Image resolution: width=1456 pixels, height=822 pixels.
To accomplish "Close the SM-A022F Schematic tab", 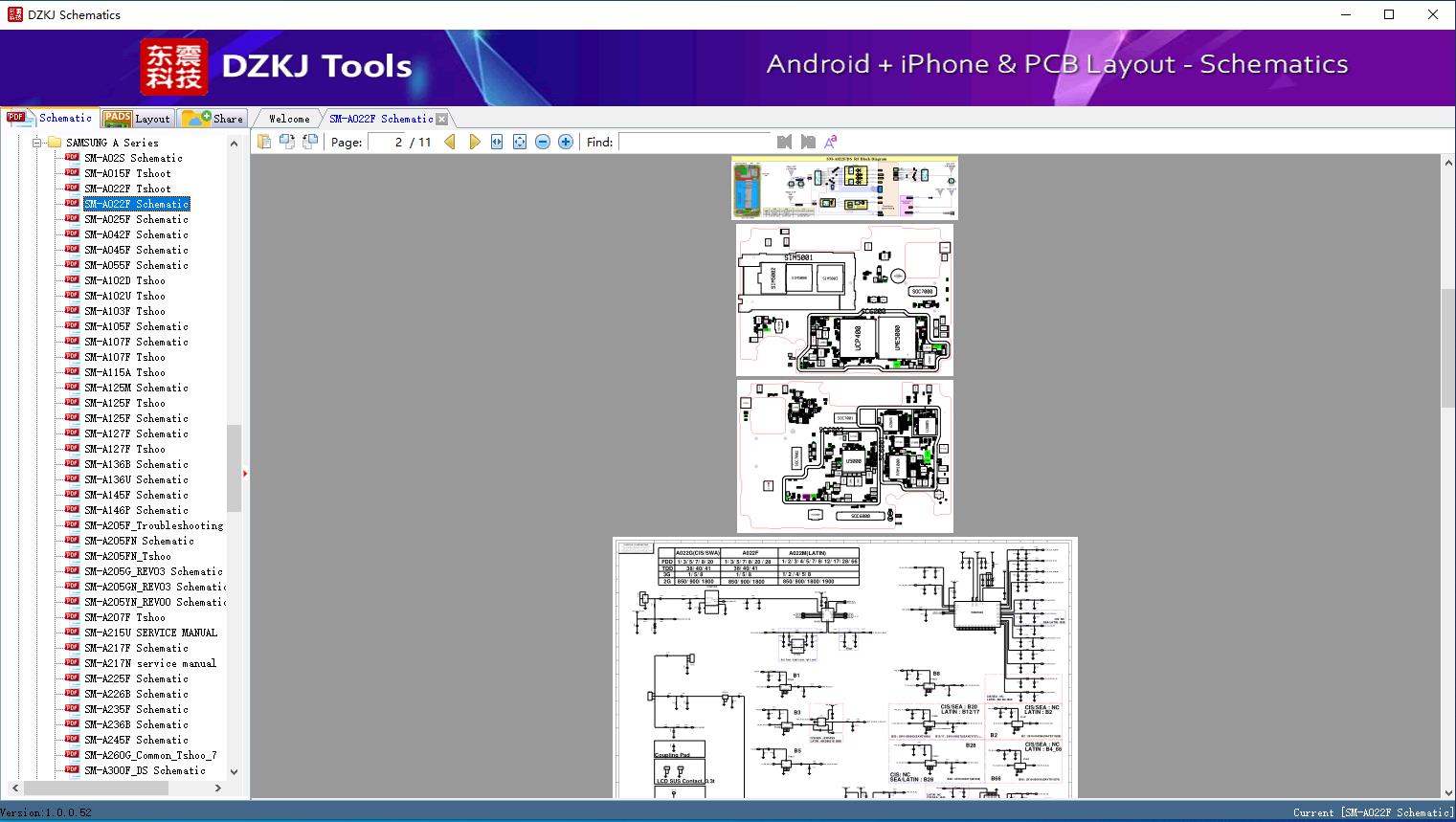I will 441,119.
